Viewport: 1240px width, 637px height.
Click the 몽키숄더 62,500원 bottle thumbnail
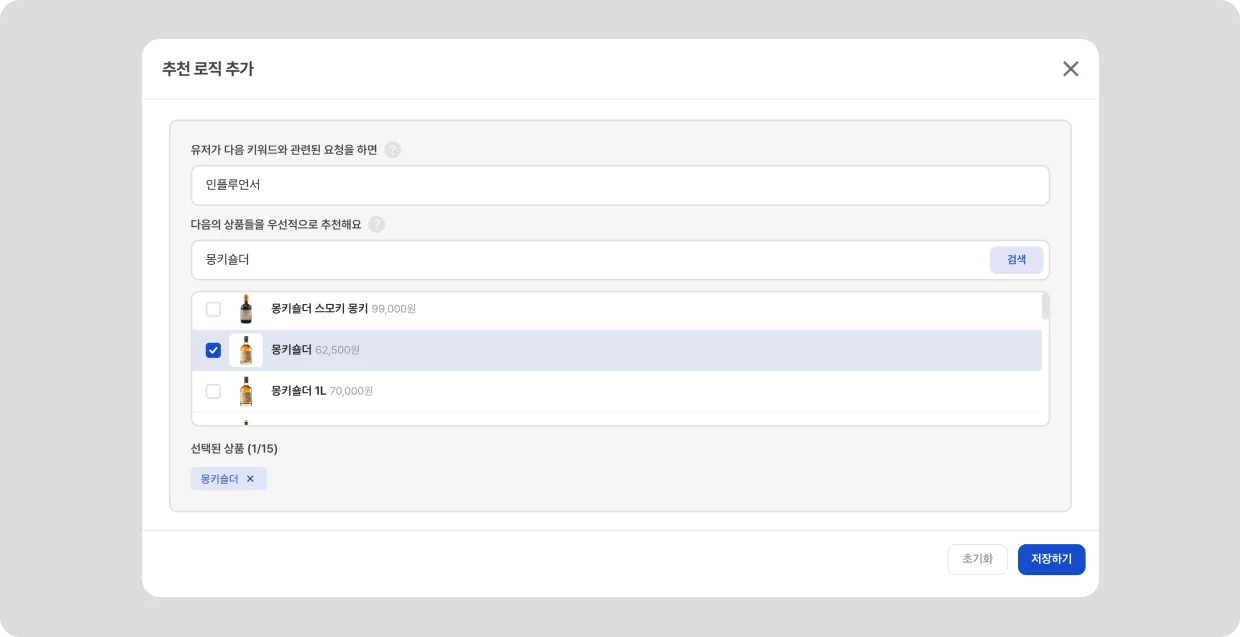[246, 350]
